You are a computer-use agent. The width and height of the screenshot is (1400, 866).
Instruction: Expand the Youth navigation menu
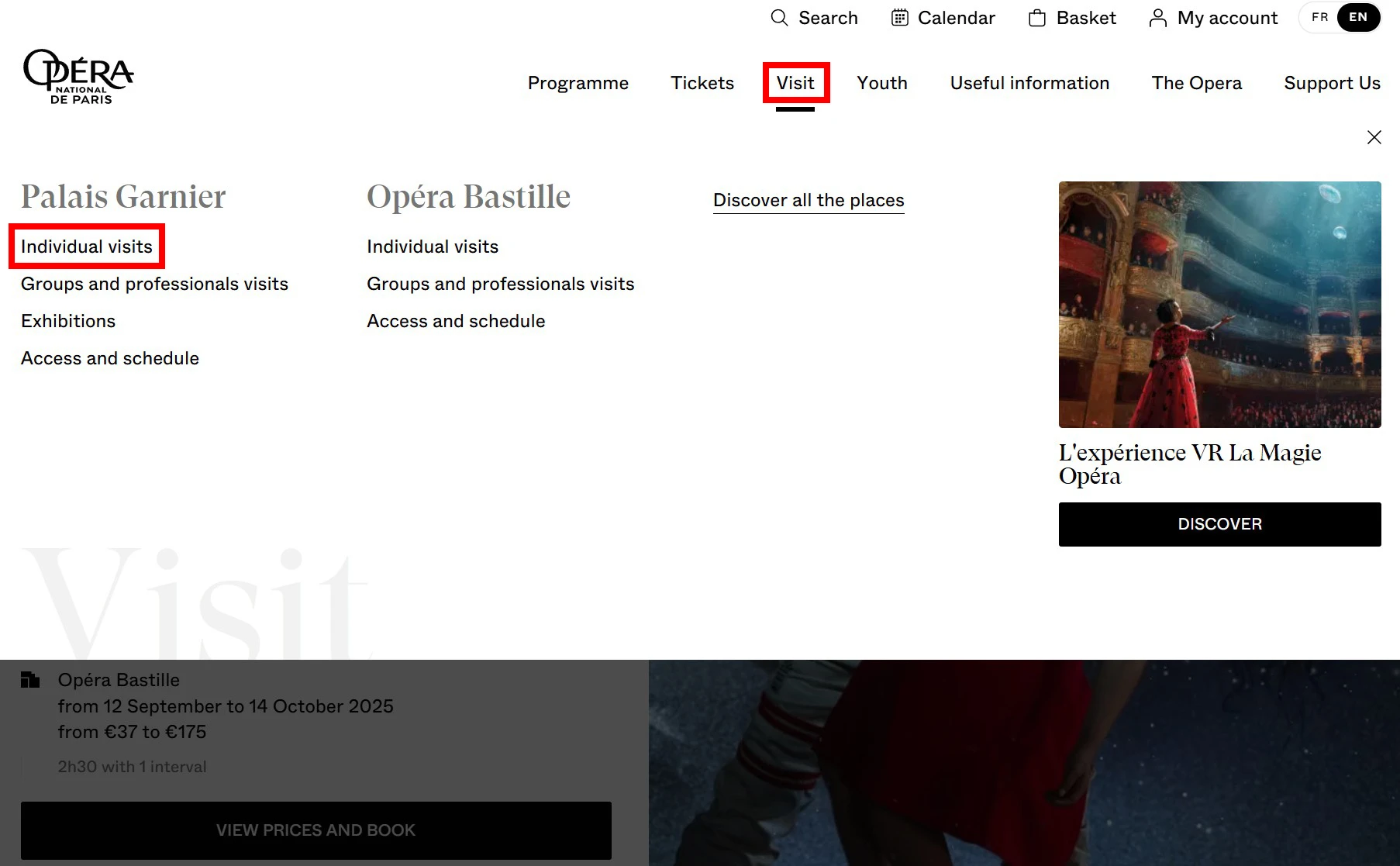coord(881,83)
